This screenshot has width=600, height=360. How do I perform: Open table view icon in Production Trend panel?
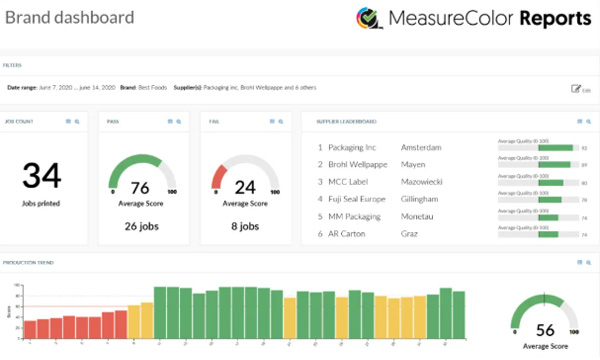[580, 262]
